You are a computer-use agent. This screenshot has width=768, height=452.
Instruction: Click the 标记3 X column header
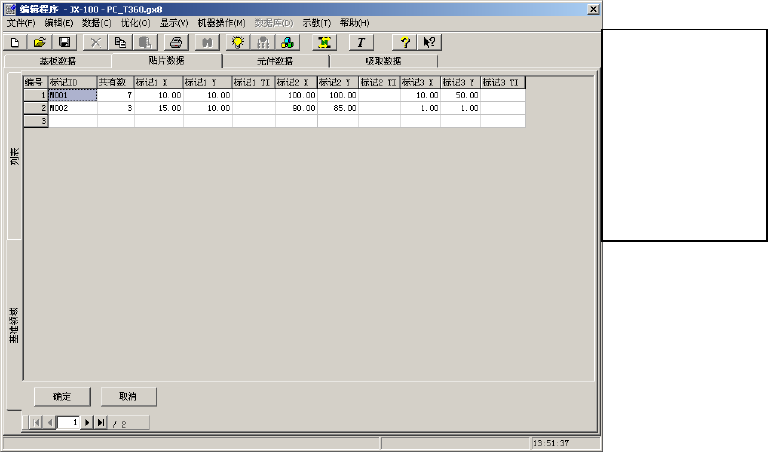point(420,82)
